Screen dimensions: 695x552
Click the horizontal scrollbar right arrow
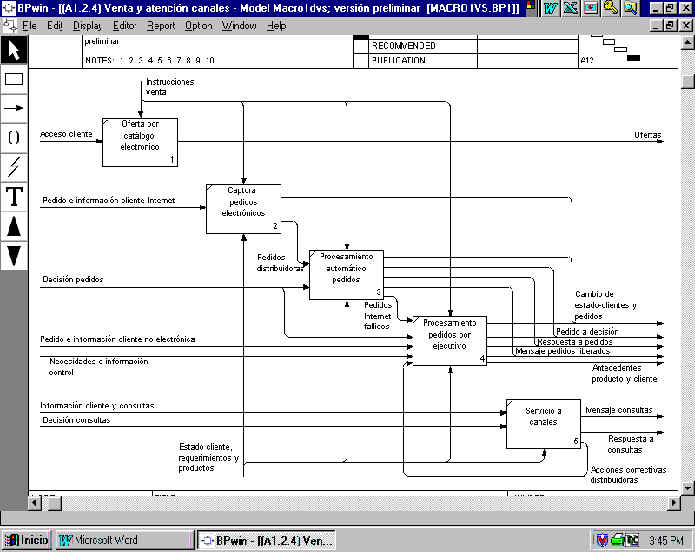point(674,503)
